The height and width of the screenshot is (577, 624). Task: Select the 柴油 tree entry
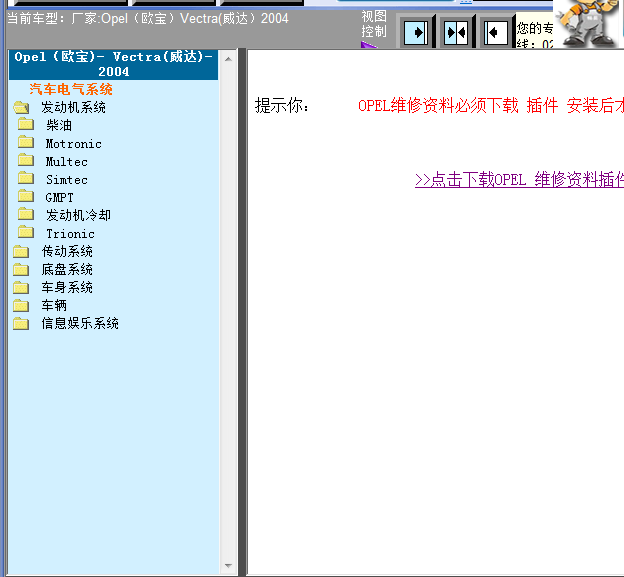pyautogui.click(x=59, y=125)
